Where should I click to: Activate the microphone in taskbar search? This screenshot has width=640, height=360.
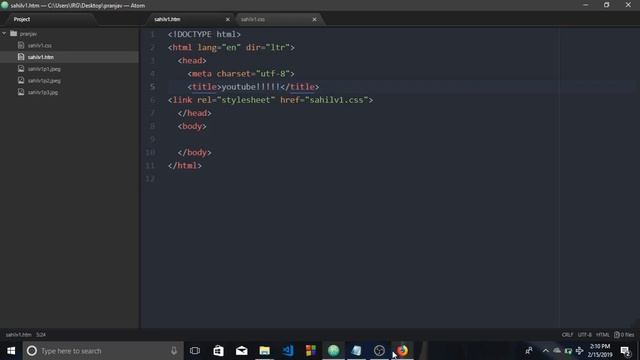[174, 351]
